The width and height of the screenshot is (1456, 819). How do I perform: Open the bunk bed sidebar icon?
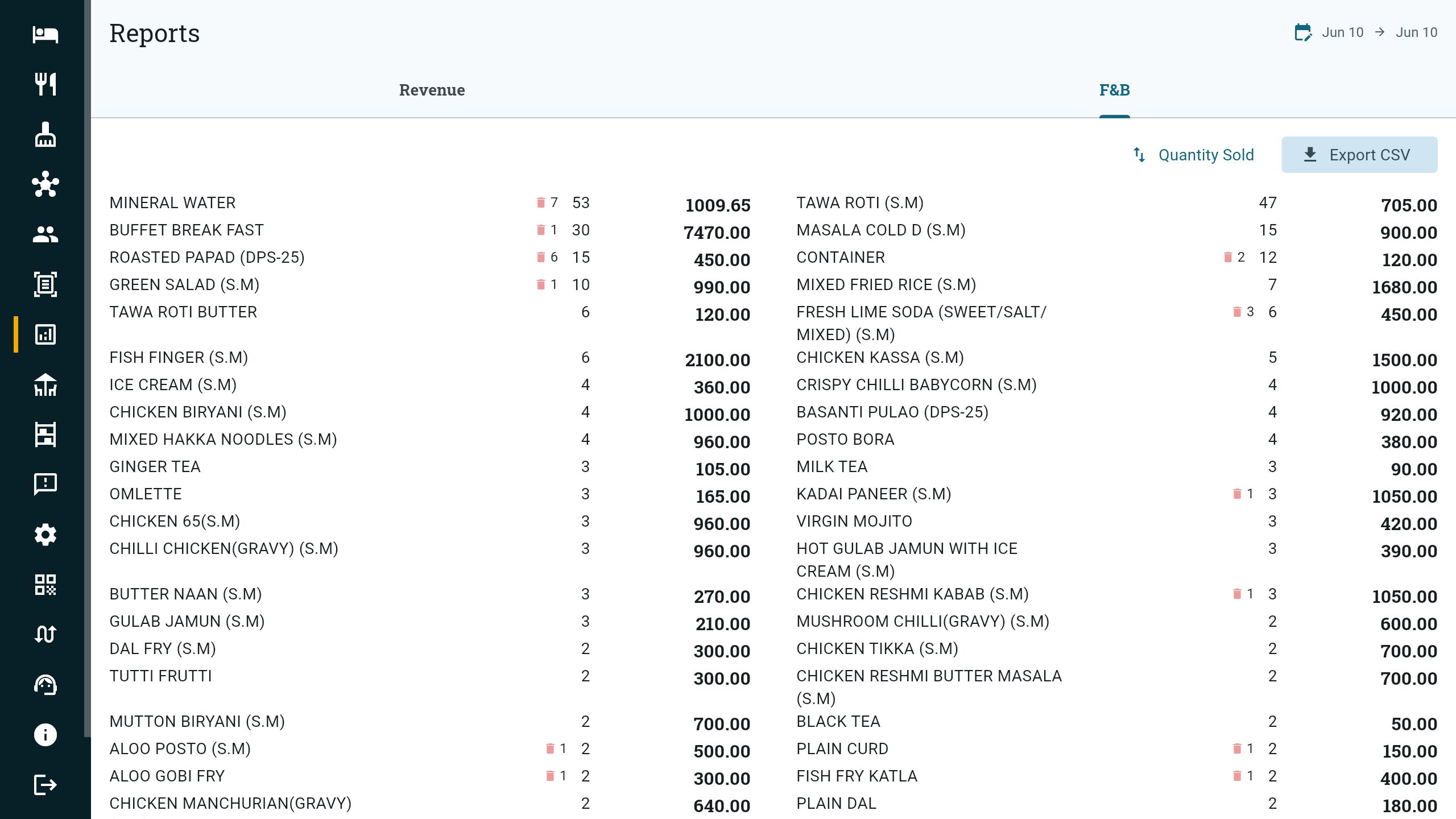(x=45, y=435)
